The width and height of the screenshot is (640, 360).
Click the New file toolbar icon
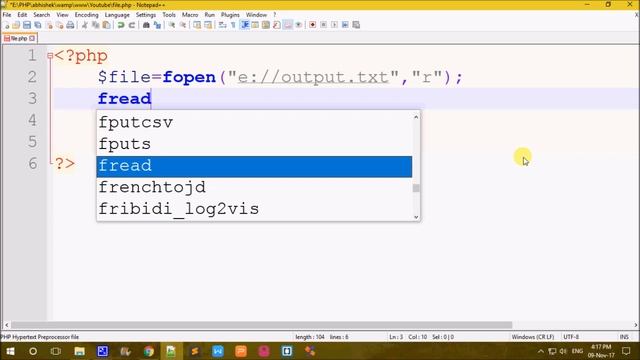click(x=6, y=25)
